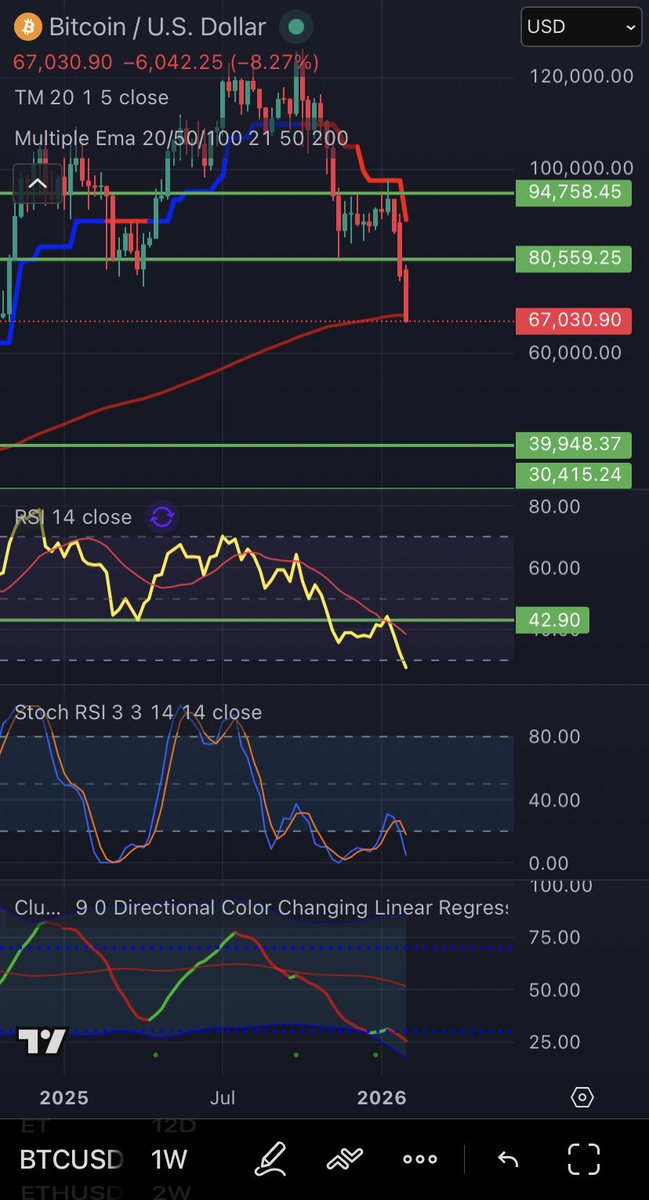Click the 2025 time axis label
The width and height of the screenshot is (649, 1200).
(x=64, y=1097)
